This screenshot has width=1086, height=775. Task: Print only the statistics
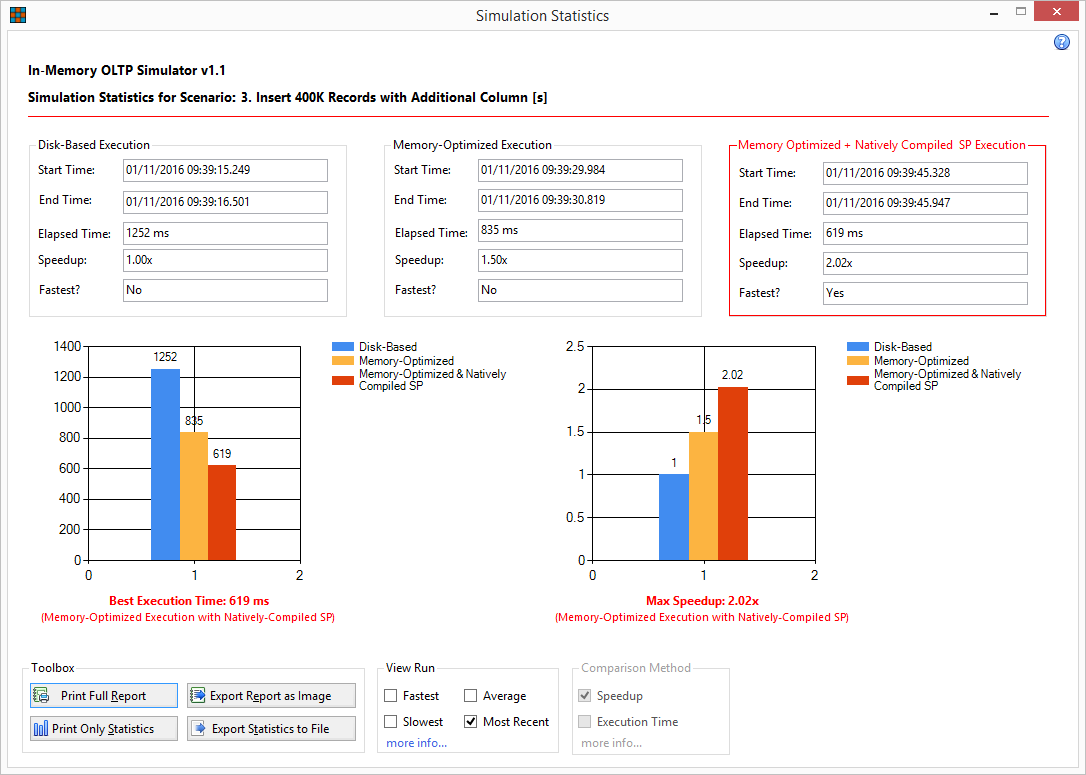click(x=104, y=729)
